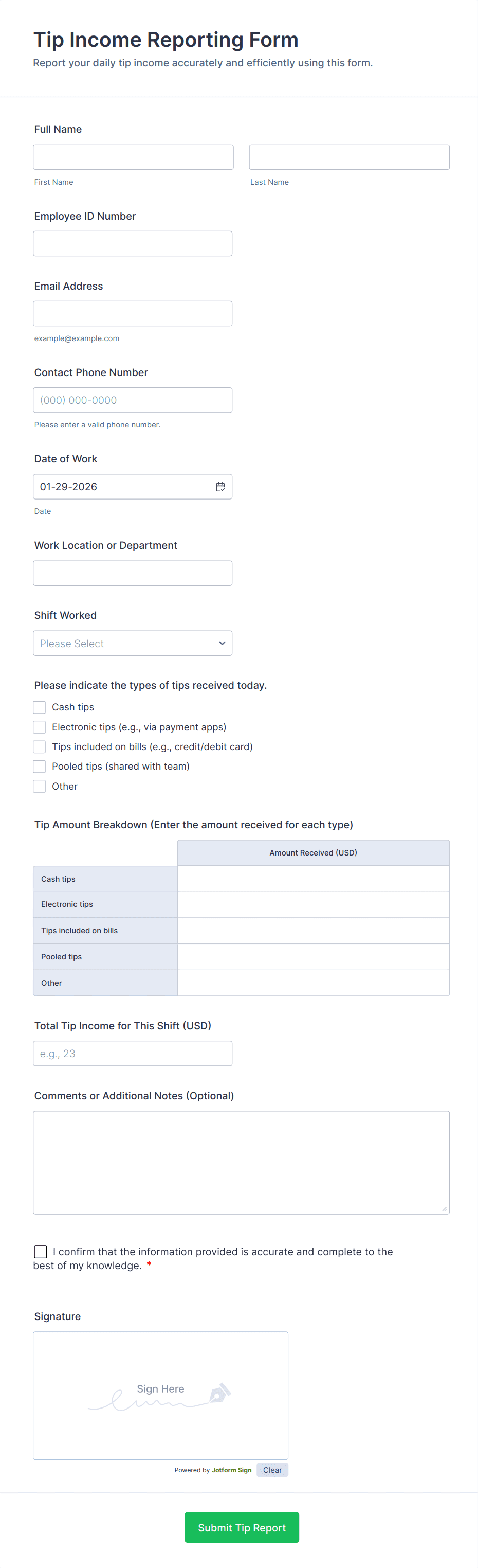Click the First Name field
This screenshot has height=1568, width=478.
tap(133, 156)
